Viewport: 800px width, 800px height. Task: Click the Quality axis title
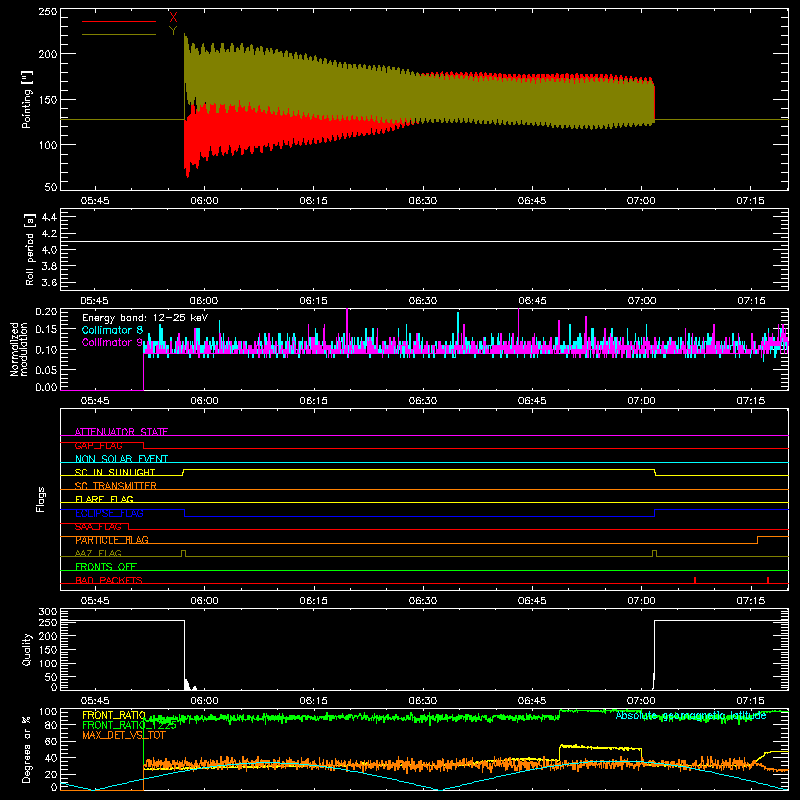[x=27, y=649]
